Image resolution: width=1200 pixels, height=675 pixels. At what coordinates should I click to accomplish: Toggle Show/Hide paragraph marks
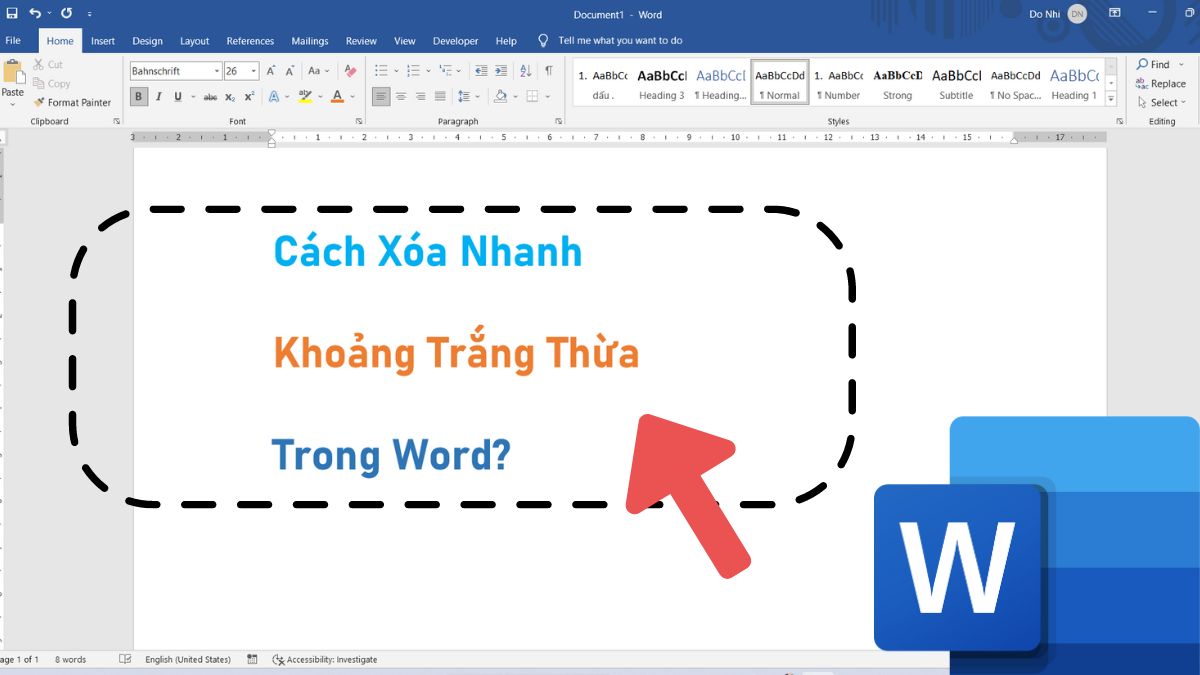pos(549,71)
